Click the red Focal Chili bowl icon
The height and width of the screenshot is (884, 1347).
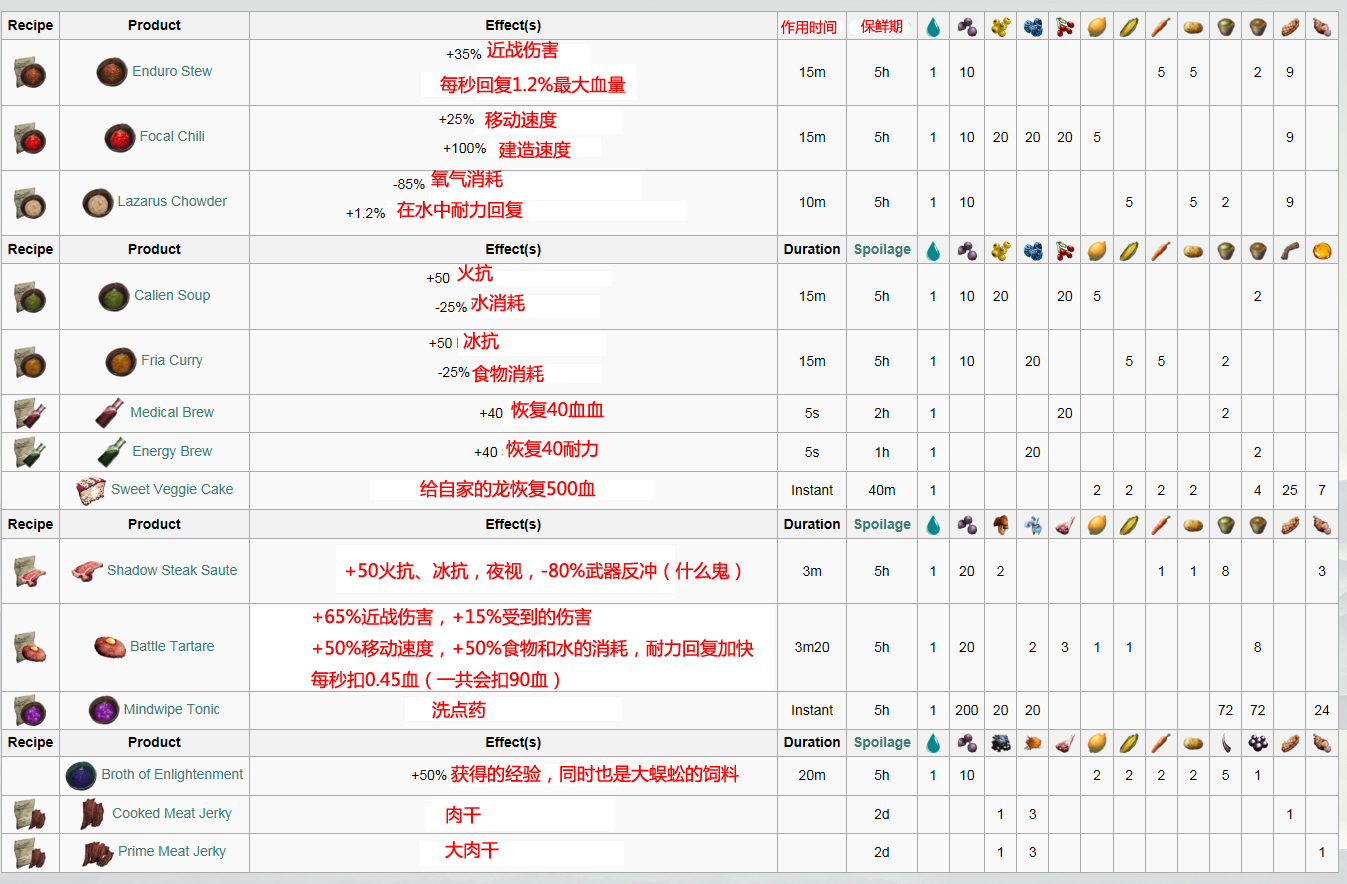[x=119, y=137]
